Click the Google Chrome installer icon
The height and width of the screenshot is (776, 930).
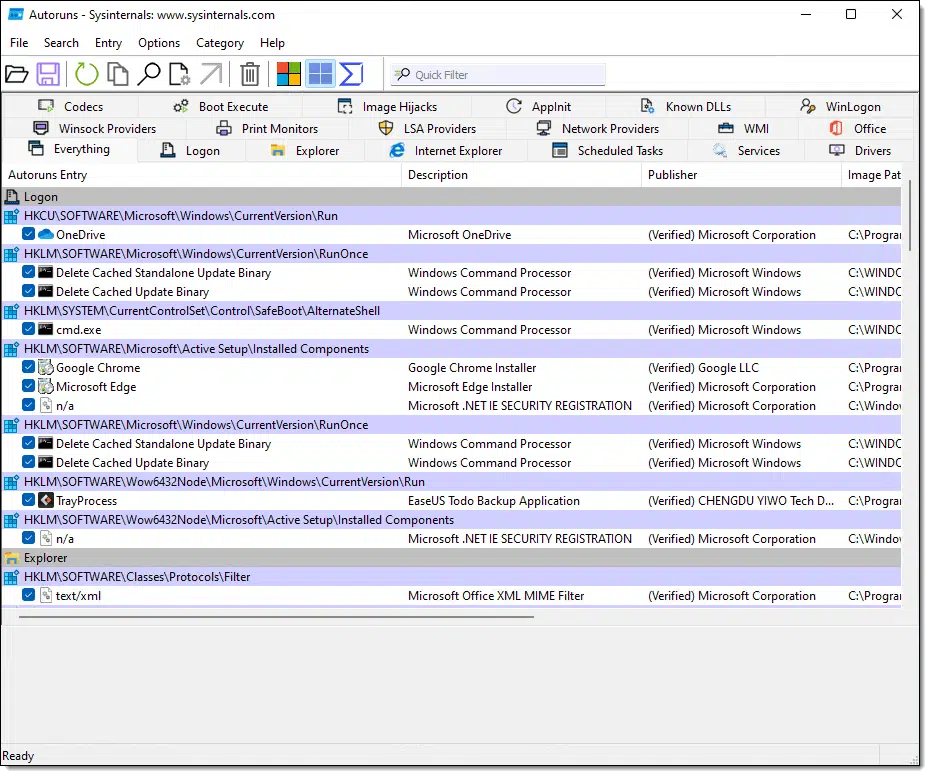(46, 367)
